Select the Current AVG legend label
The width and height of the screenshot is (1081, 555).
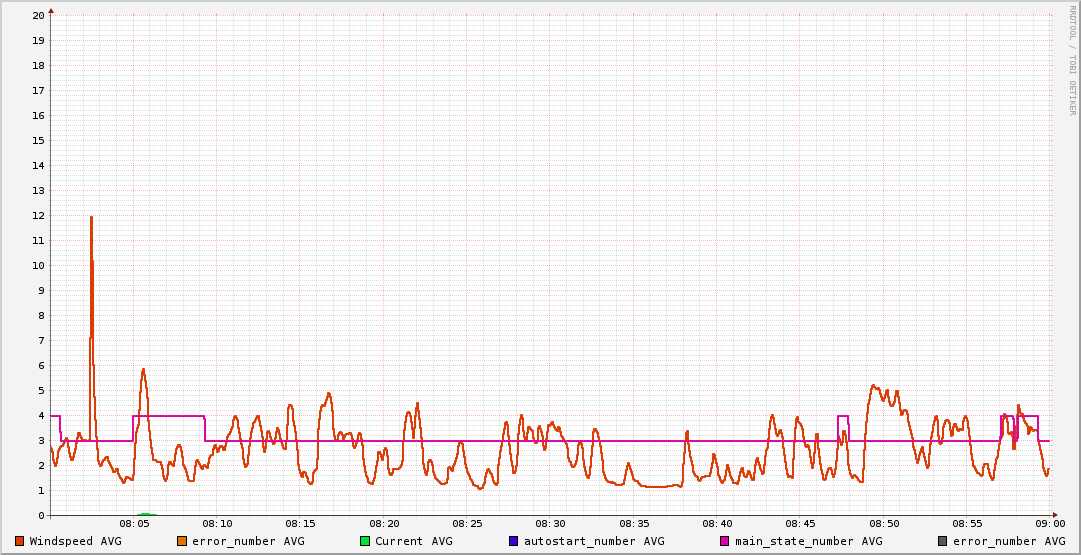pos(414,541)
